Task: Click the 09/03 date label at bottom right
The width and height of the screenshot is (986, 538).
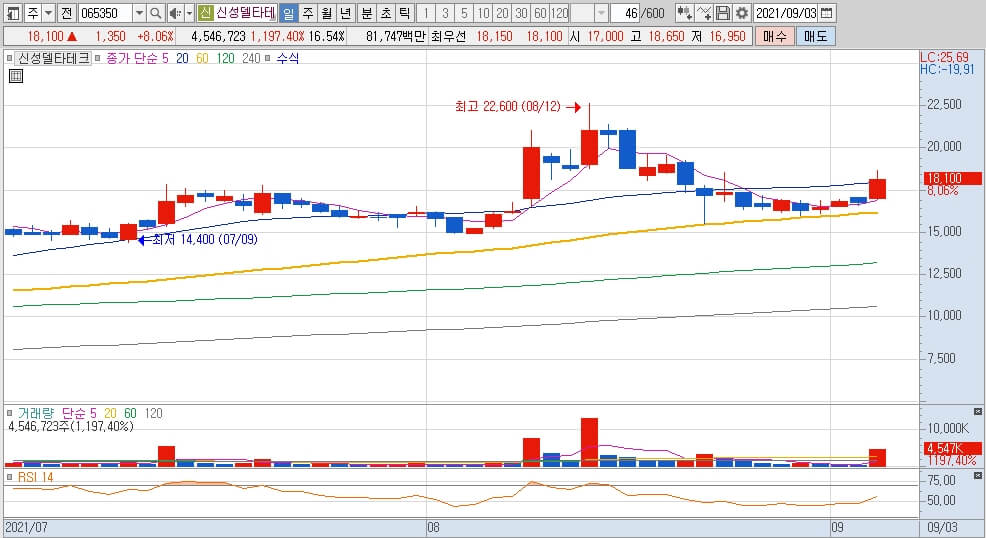Action: pyautogui.click(x=942, y=527)
